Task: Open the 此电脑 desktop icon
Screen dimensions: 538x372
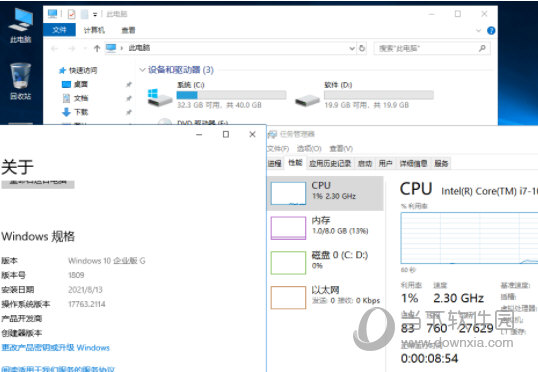Action: 21,26
